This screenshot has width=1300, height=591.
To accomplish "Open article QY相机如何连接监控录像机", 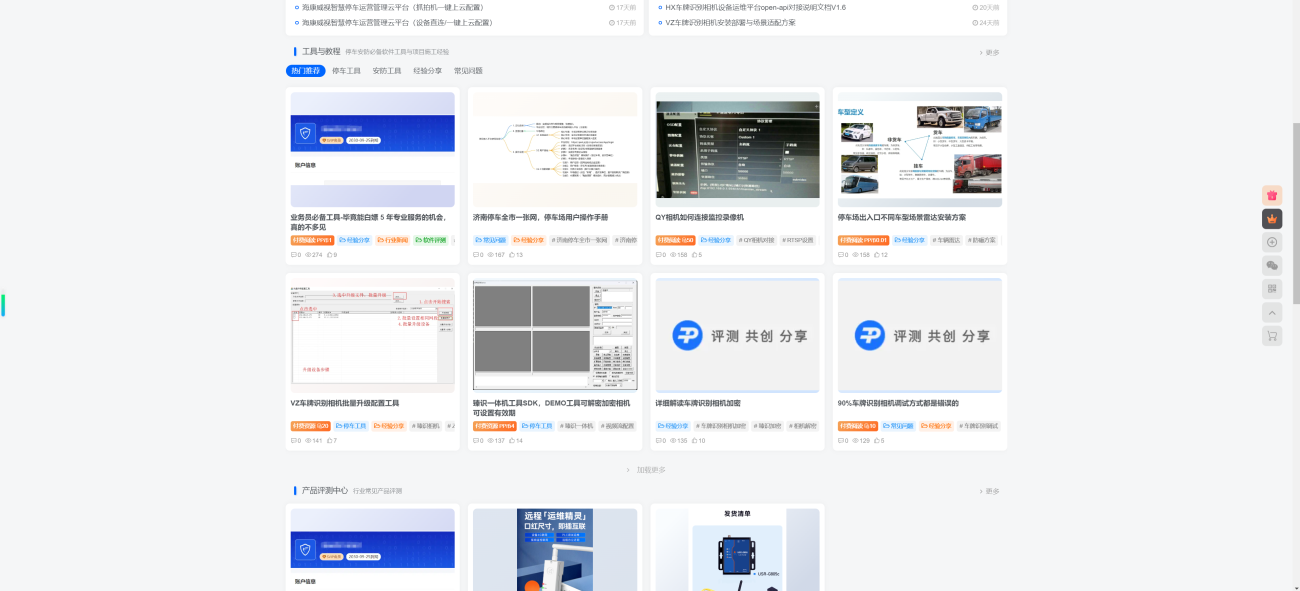I will [699, 217].
